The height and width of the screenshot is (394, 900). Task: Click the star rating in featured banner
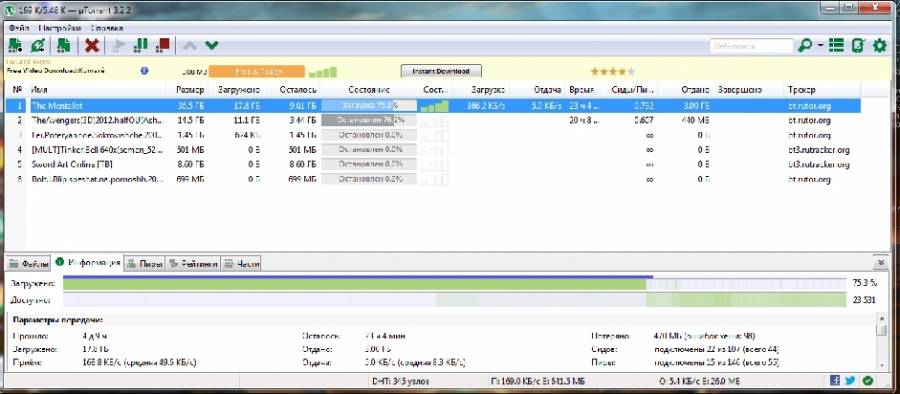[x=612, y=71]
